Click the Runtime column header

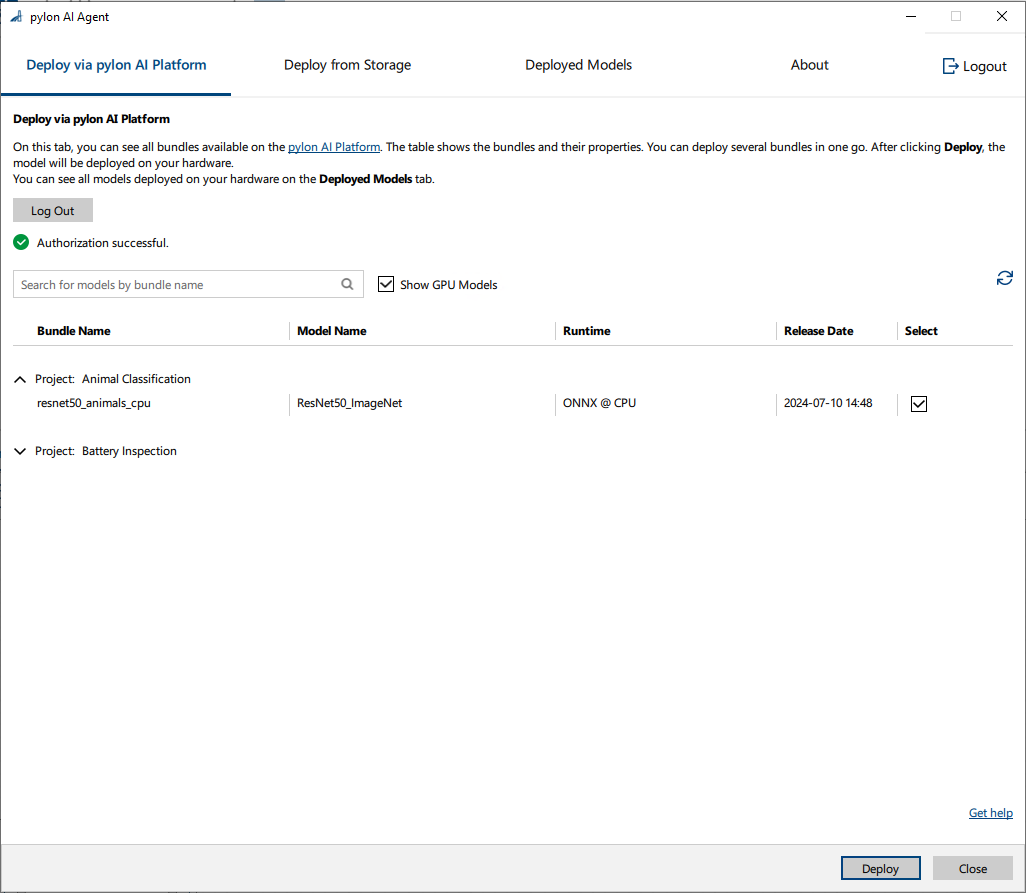point(587,331)
